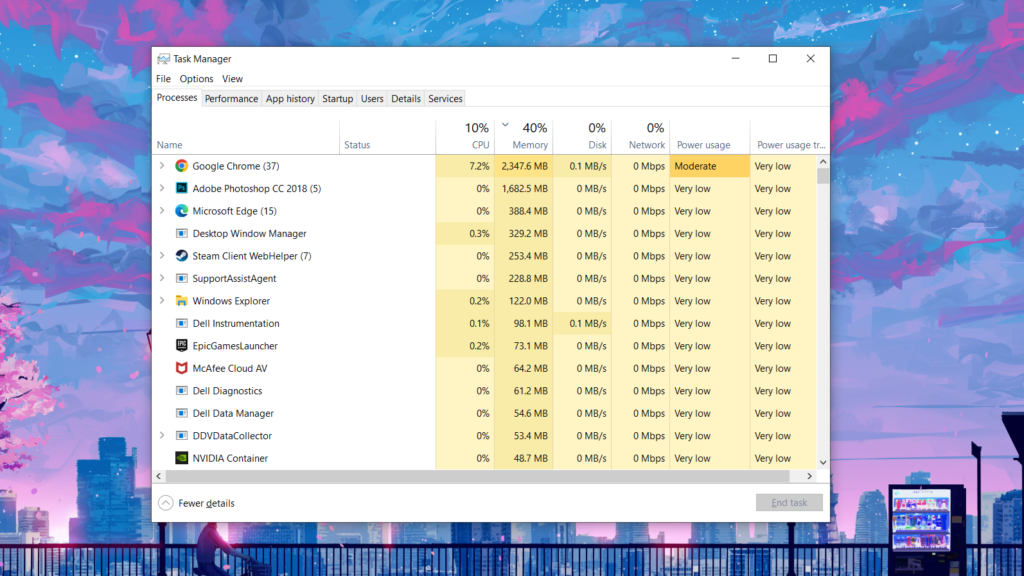Click the vertical scrollbar down arrow

pos(823,462)
